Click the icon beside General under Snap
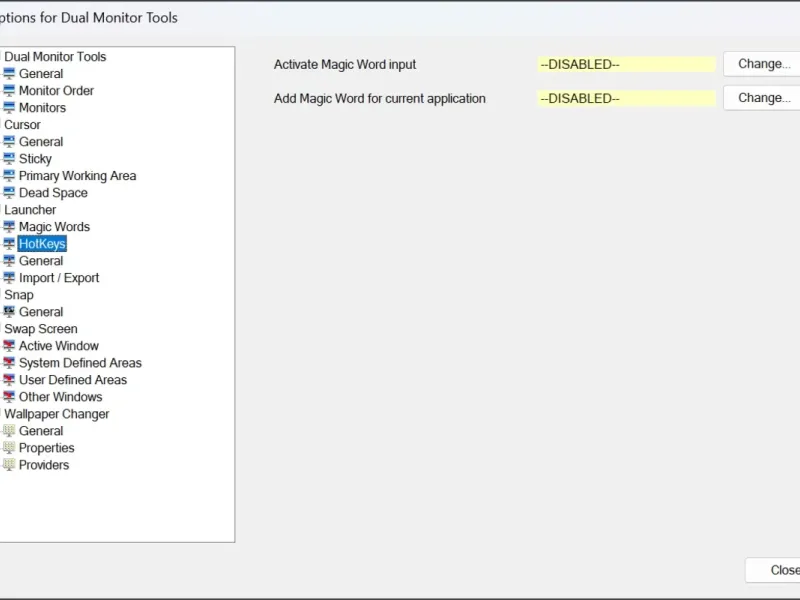 tap(9, 312)
